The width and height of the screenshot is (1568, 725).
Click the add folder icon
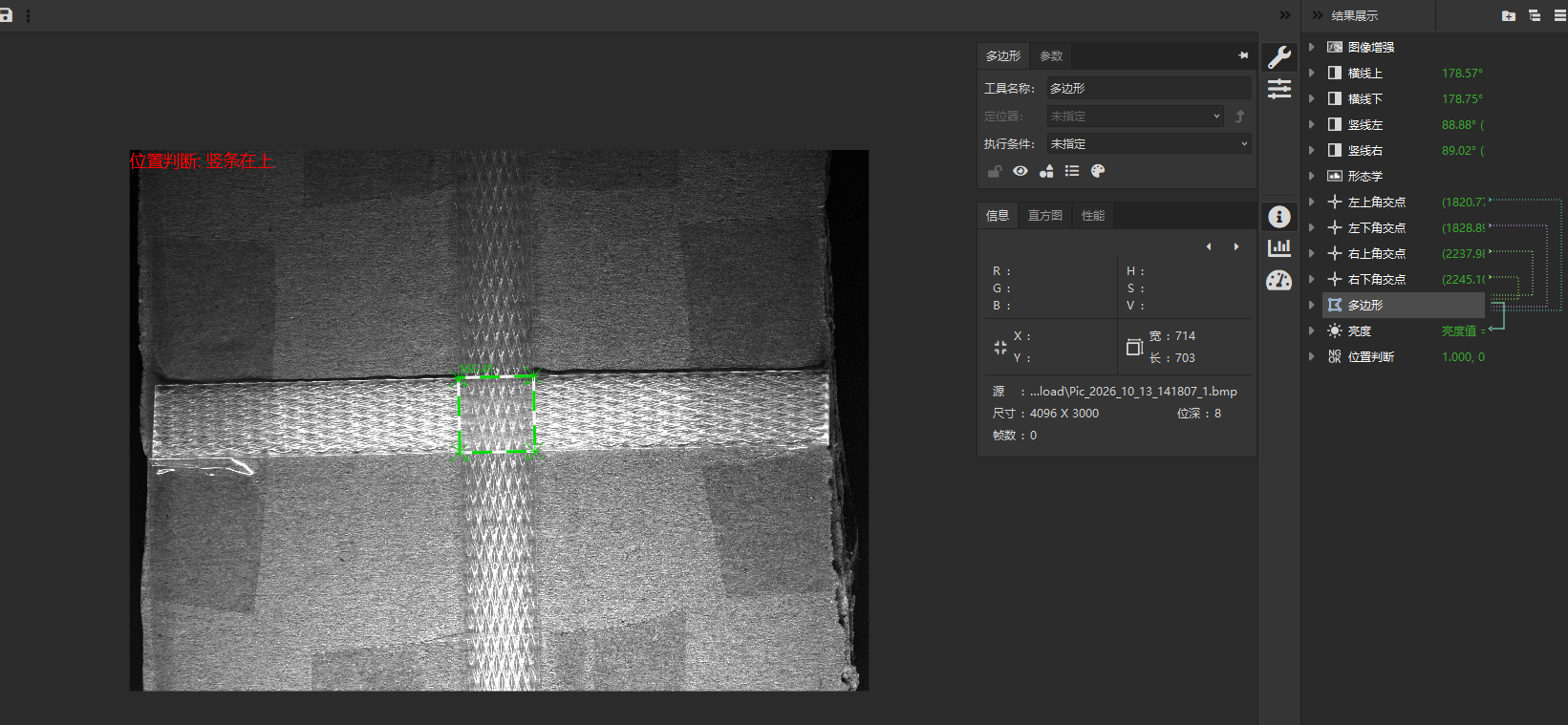pos(1509,16)
